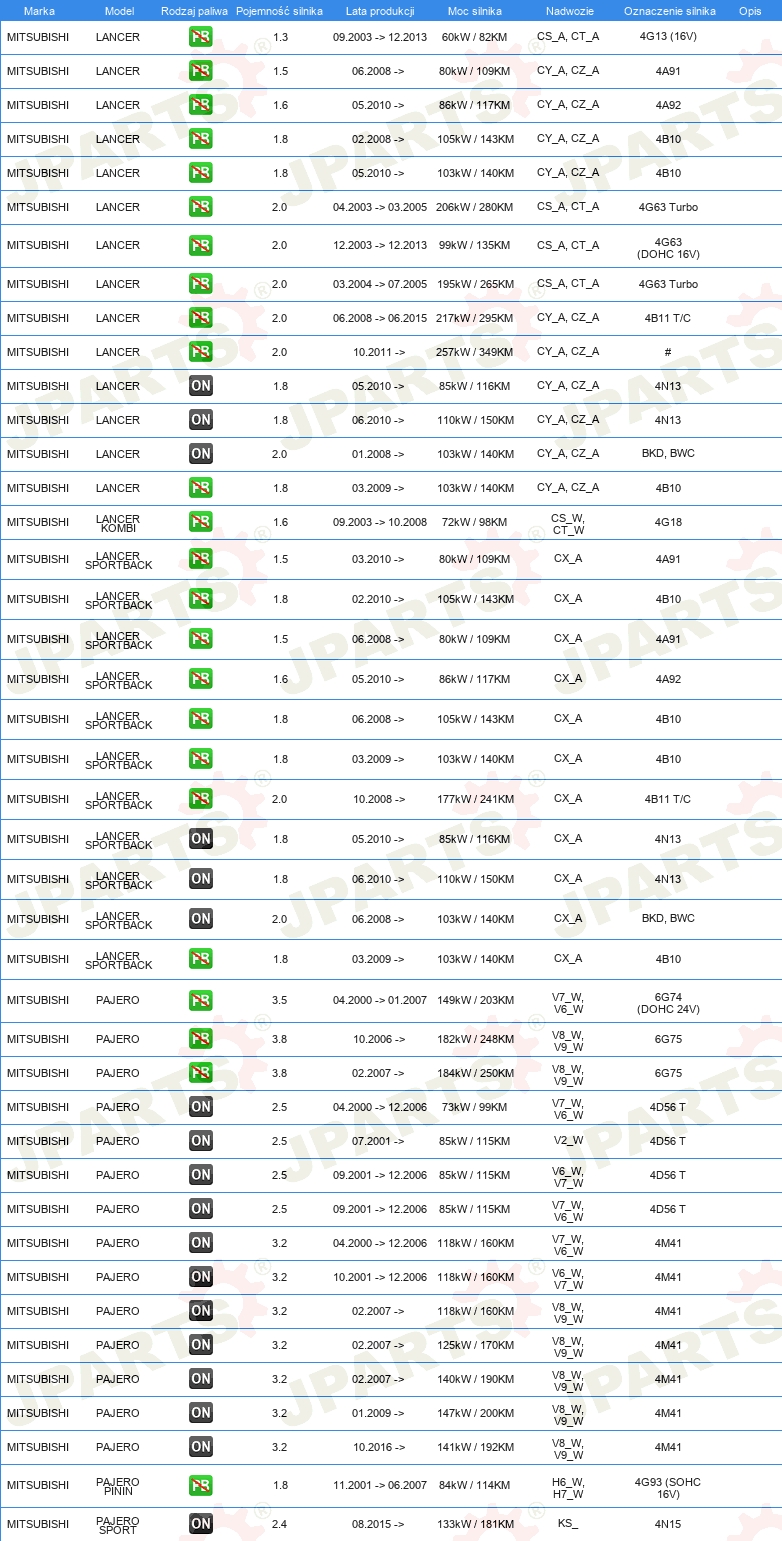Click engine capacity 1.3 cell
This screenshot has height=1541, width=782.
[x=279, y=37]
